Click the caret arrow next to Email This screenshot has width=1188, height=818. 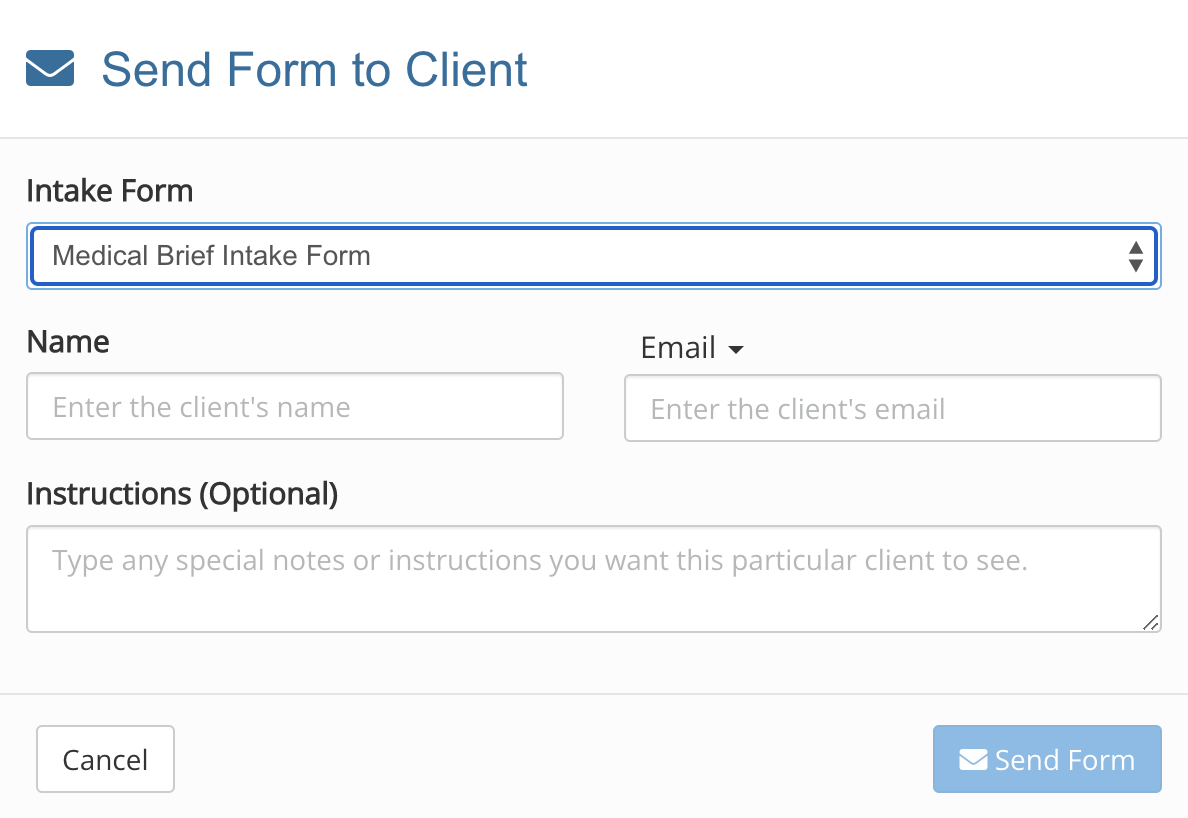point(736,350)
